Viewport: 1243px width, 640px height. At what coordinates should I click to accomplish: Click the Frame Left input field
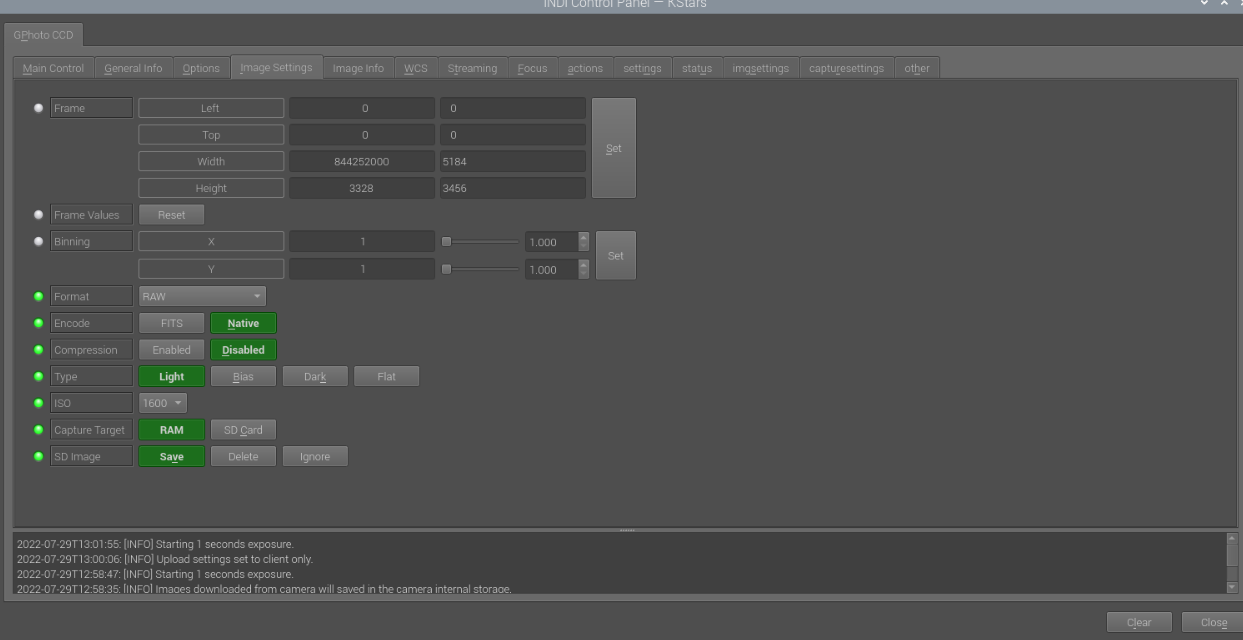512,108
